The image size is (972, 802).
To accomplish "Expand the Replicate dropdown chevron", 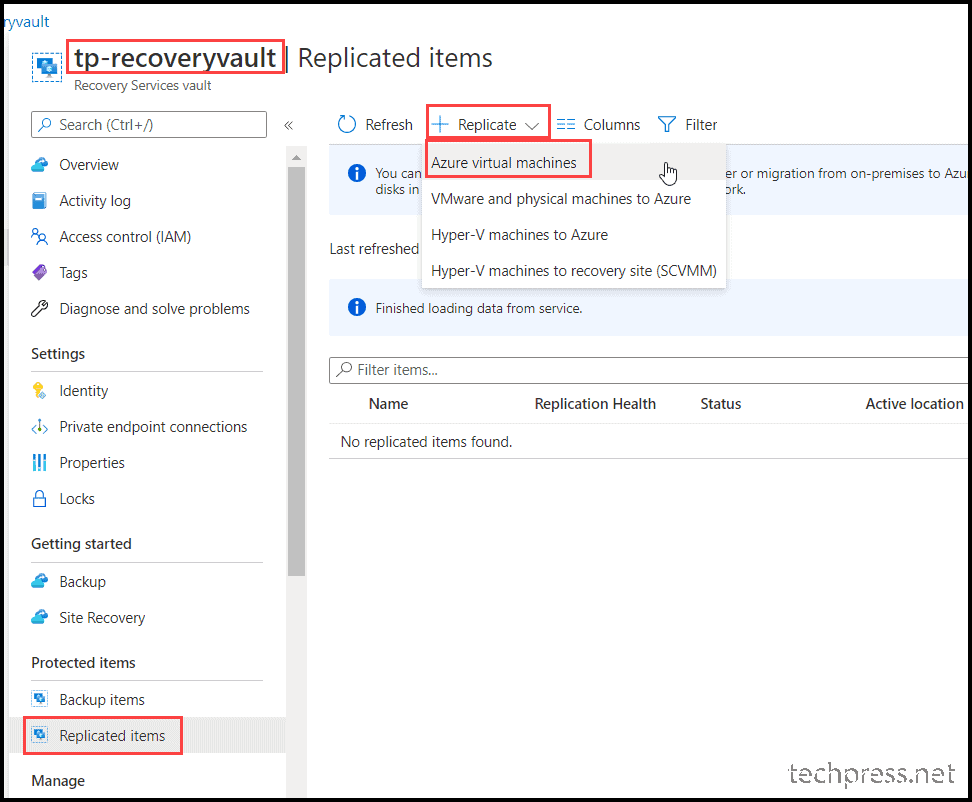I will point(532,125).
